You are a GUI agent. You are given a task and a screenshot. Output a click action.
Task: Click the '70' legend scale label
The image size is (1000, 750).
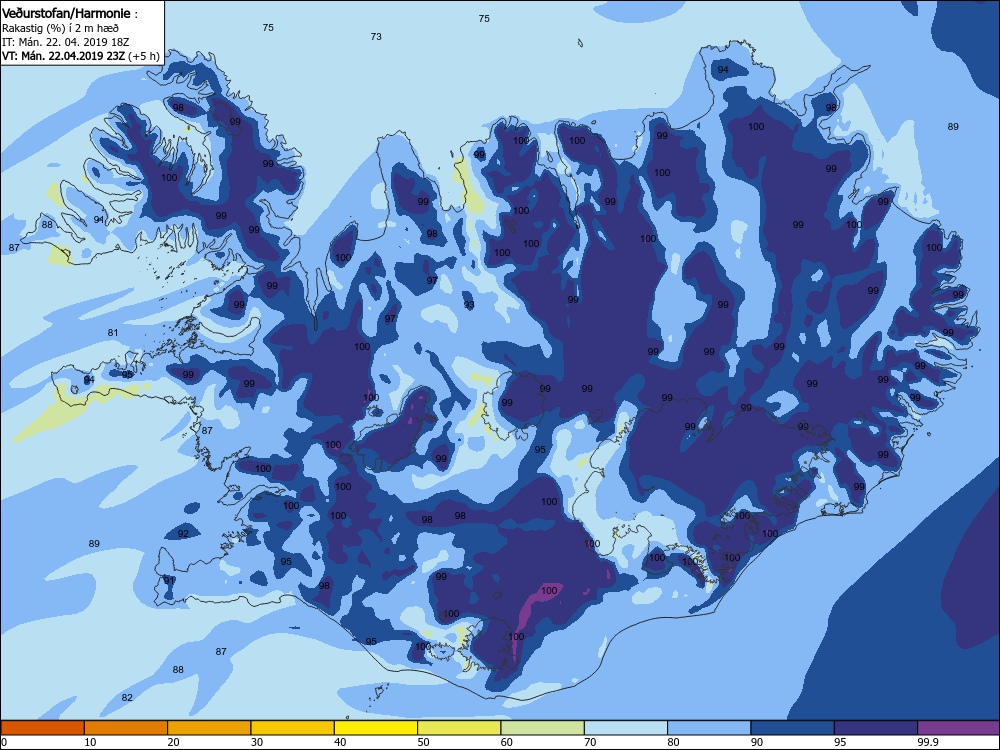591,742
